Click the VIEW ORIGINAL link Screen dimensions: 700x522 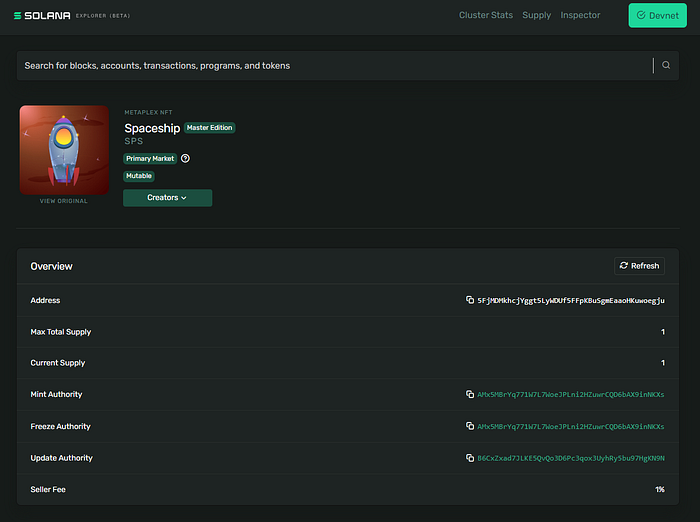[63, 201]
